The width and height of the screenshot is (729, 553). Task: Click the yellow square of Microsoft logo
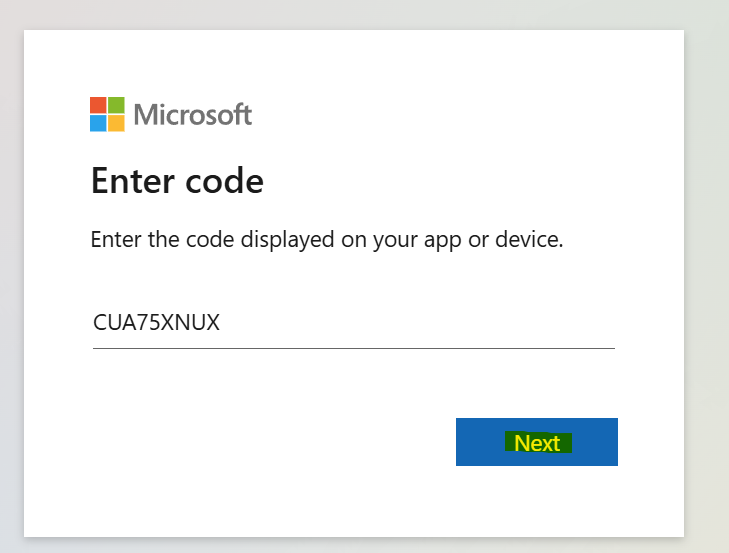pos(116,123)
